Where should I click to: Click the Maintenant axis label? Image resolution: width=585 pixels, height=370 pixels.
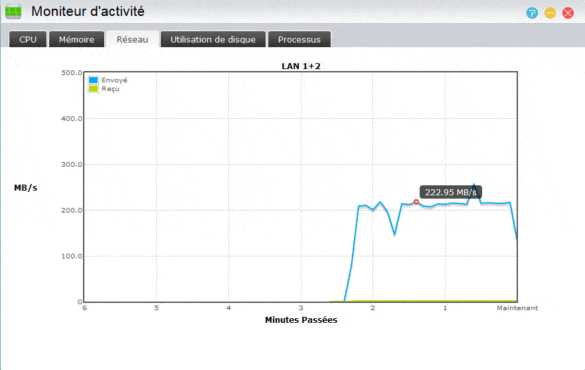click(x=517, y=308)
